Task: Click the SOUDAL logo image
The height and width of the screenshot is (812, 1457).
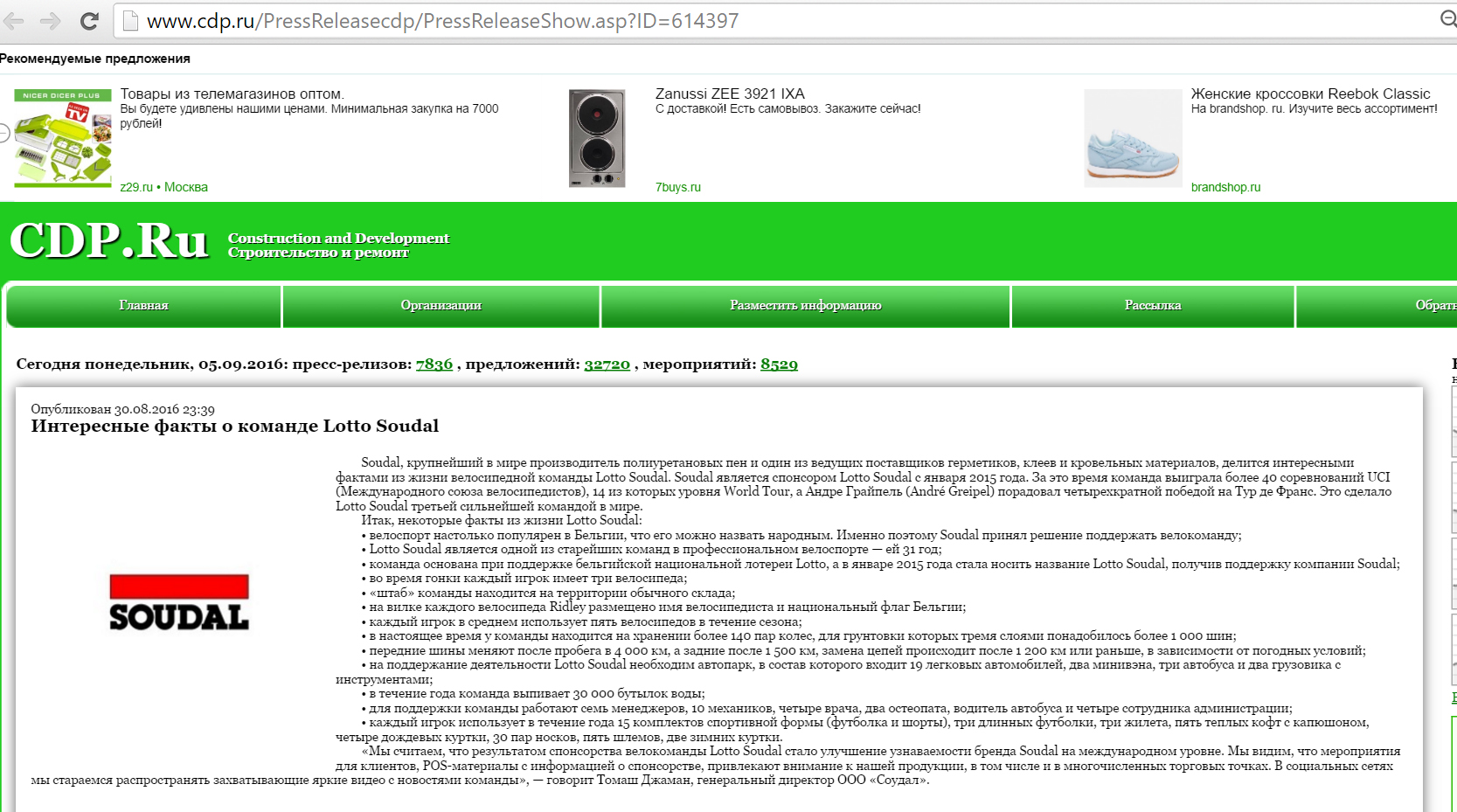Action: (179, 602)
